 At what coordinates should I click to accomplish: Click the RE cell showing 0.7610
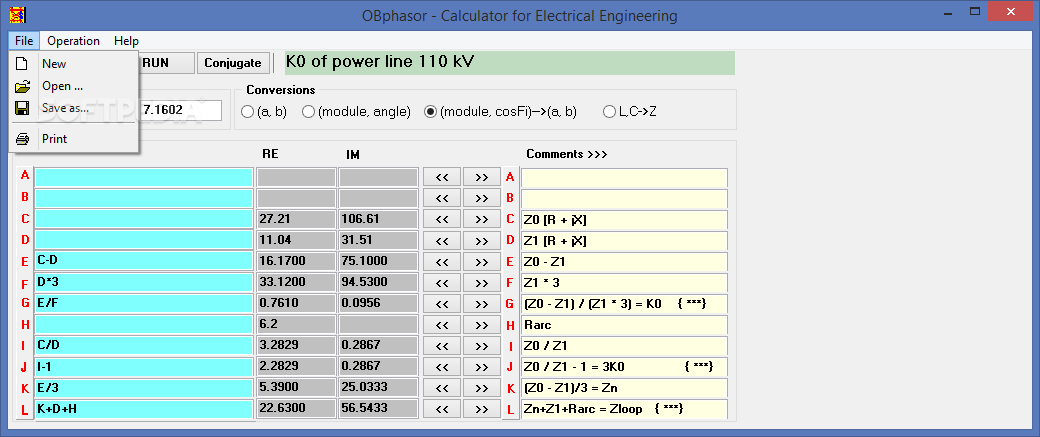pyautogui.click(x=296, y=304)
